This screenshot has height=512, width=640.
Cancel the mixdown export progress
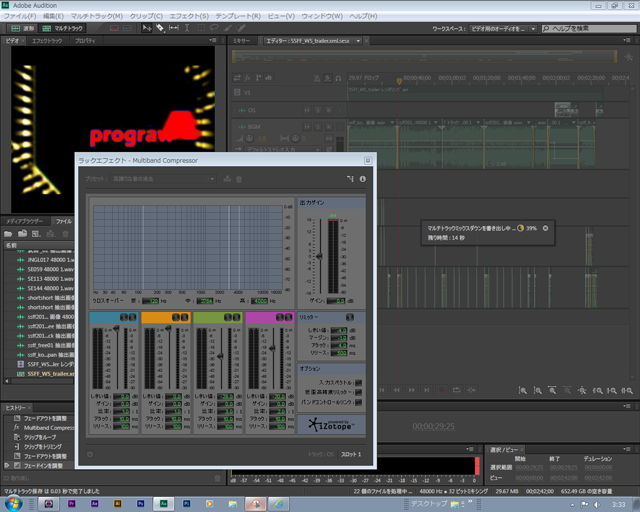(545, 228)
